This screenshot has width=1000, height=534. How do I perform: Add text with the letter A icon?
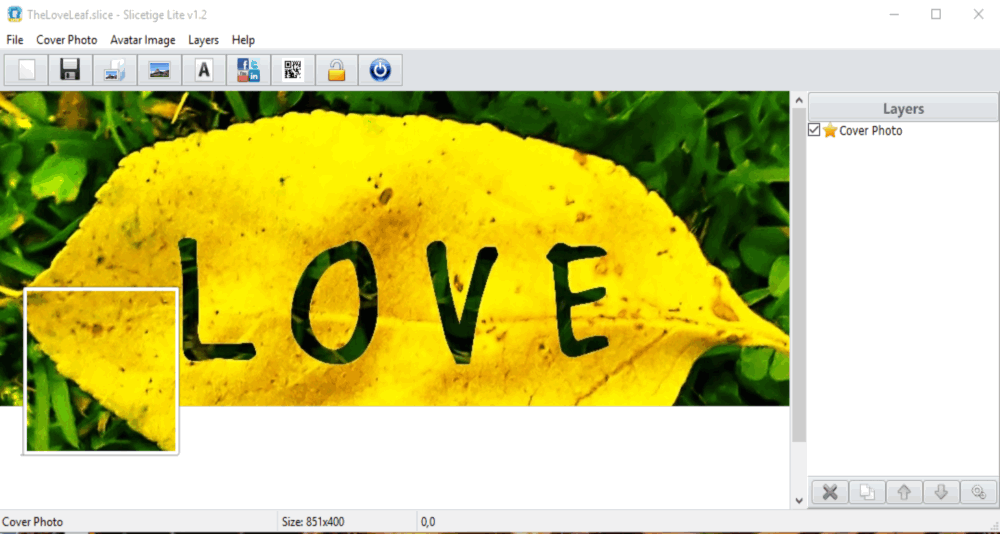pos(203,70)
